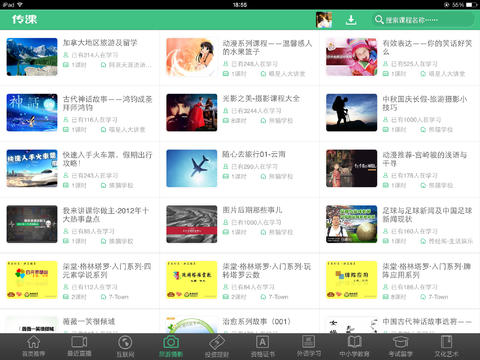The image size is (480, 360).
Task: Open course 光影之美-摄影课程大全
Action: pyautogui.click(x=261, y=98)
